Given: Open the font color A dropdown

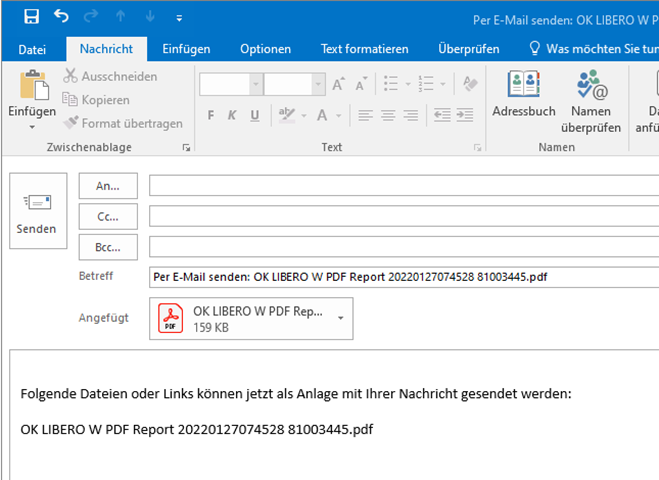Looking at the screenshot, I should 340,116.
